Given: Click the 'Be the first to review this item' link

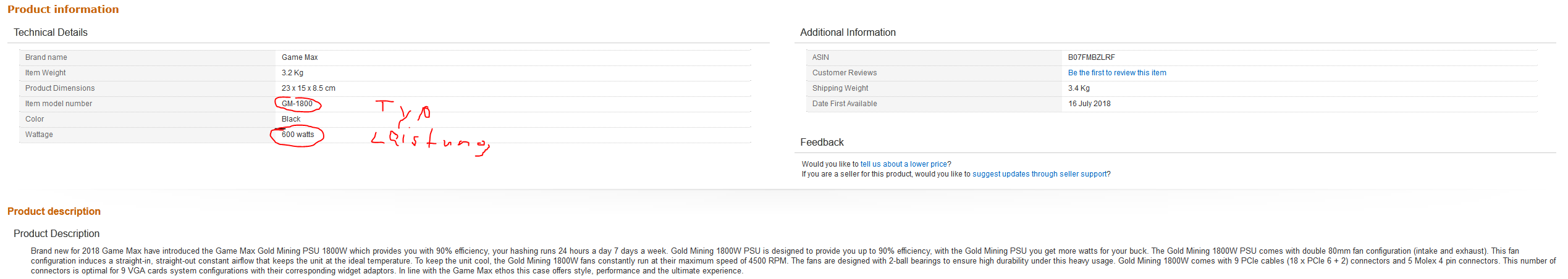Looking at the screenshot, I should pos(1116,73).
